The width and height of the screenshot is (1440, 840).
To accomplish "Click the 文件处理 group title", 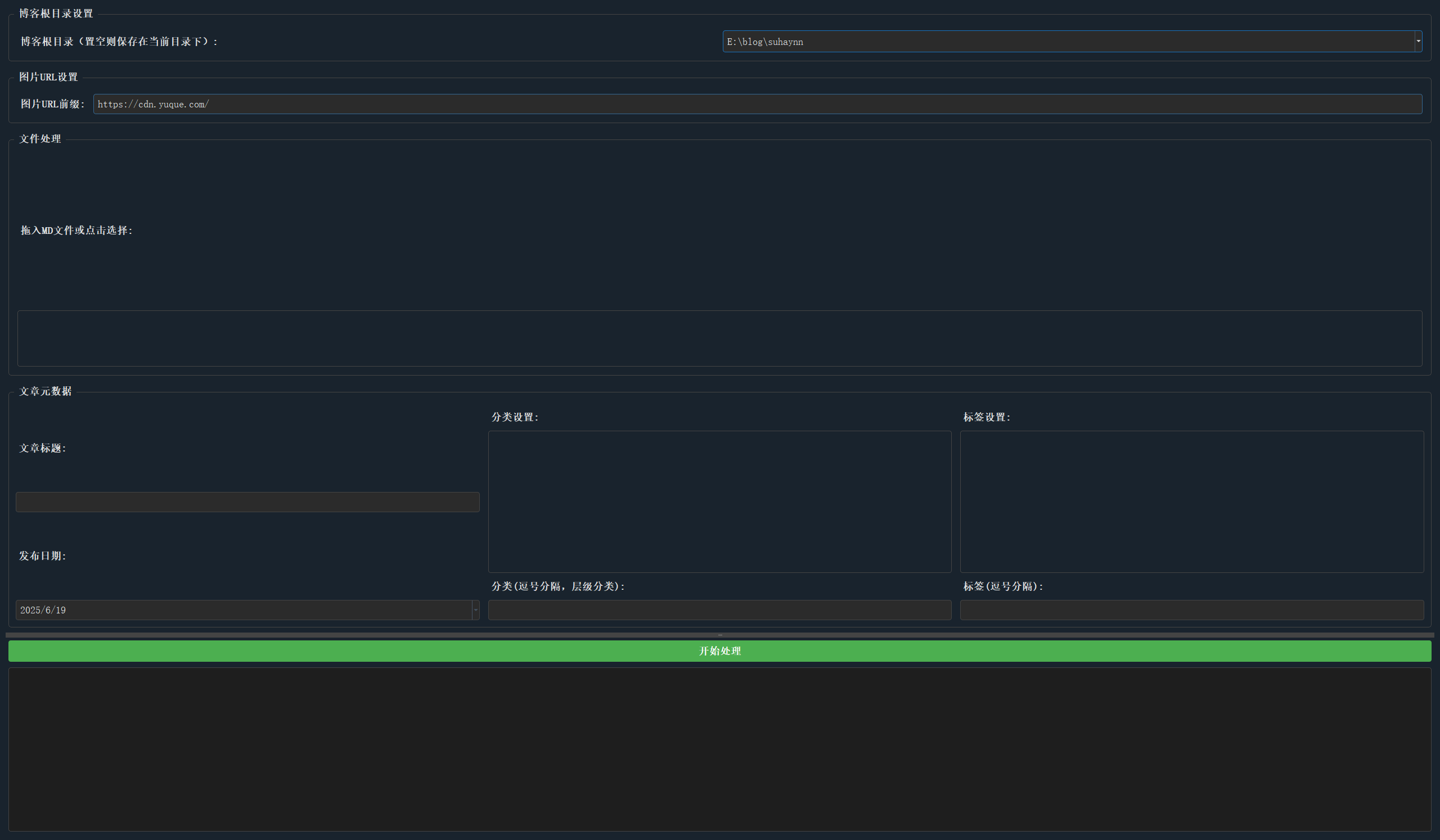I will [x=40, y=139].
